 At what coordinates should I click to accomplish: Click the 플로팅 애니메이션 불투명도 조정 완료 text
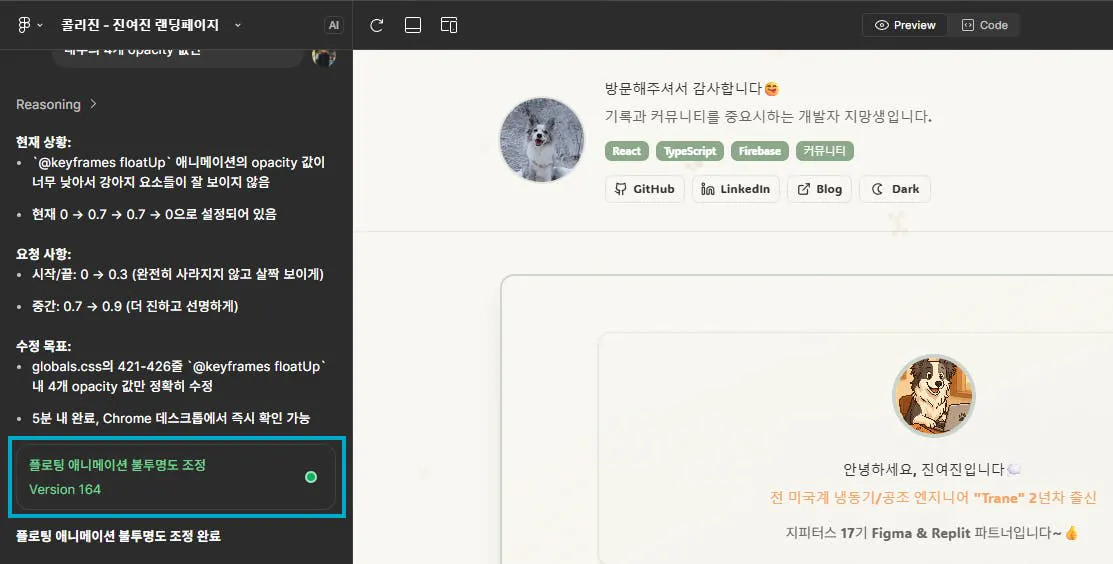pos(118,536)
